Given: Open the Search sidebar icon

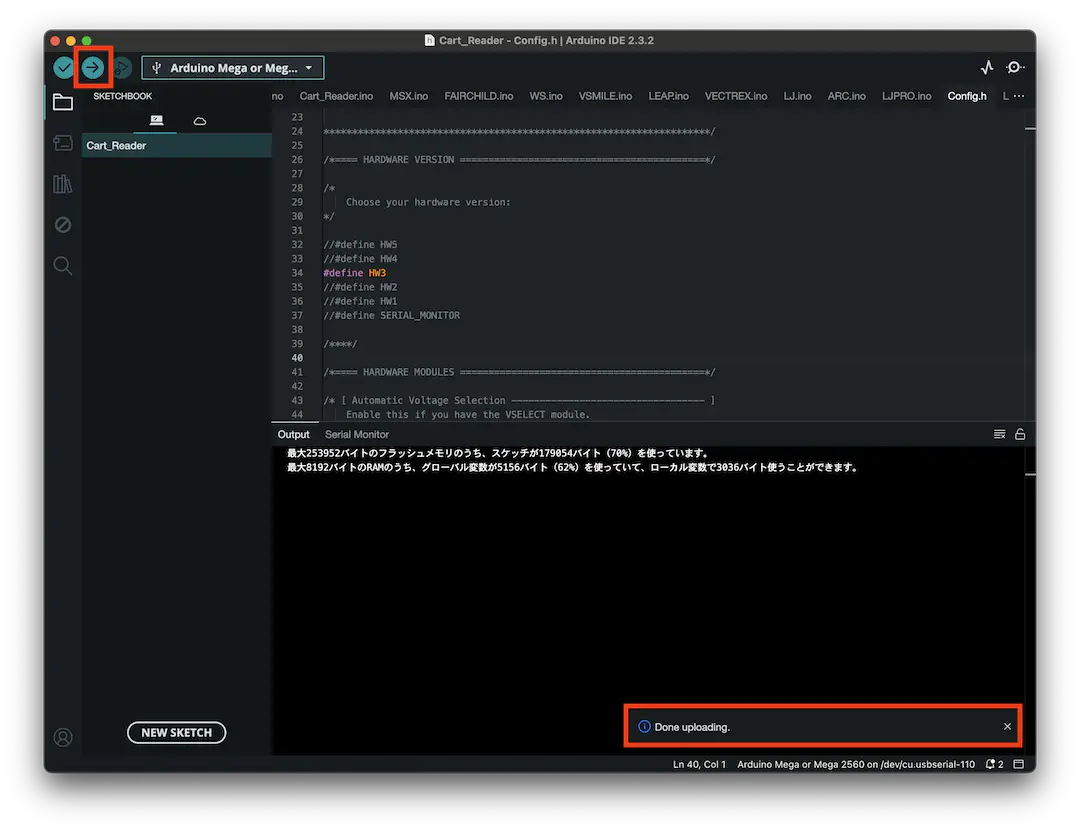Looking at the screenshot, I should point(63,265).
